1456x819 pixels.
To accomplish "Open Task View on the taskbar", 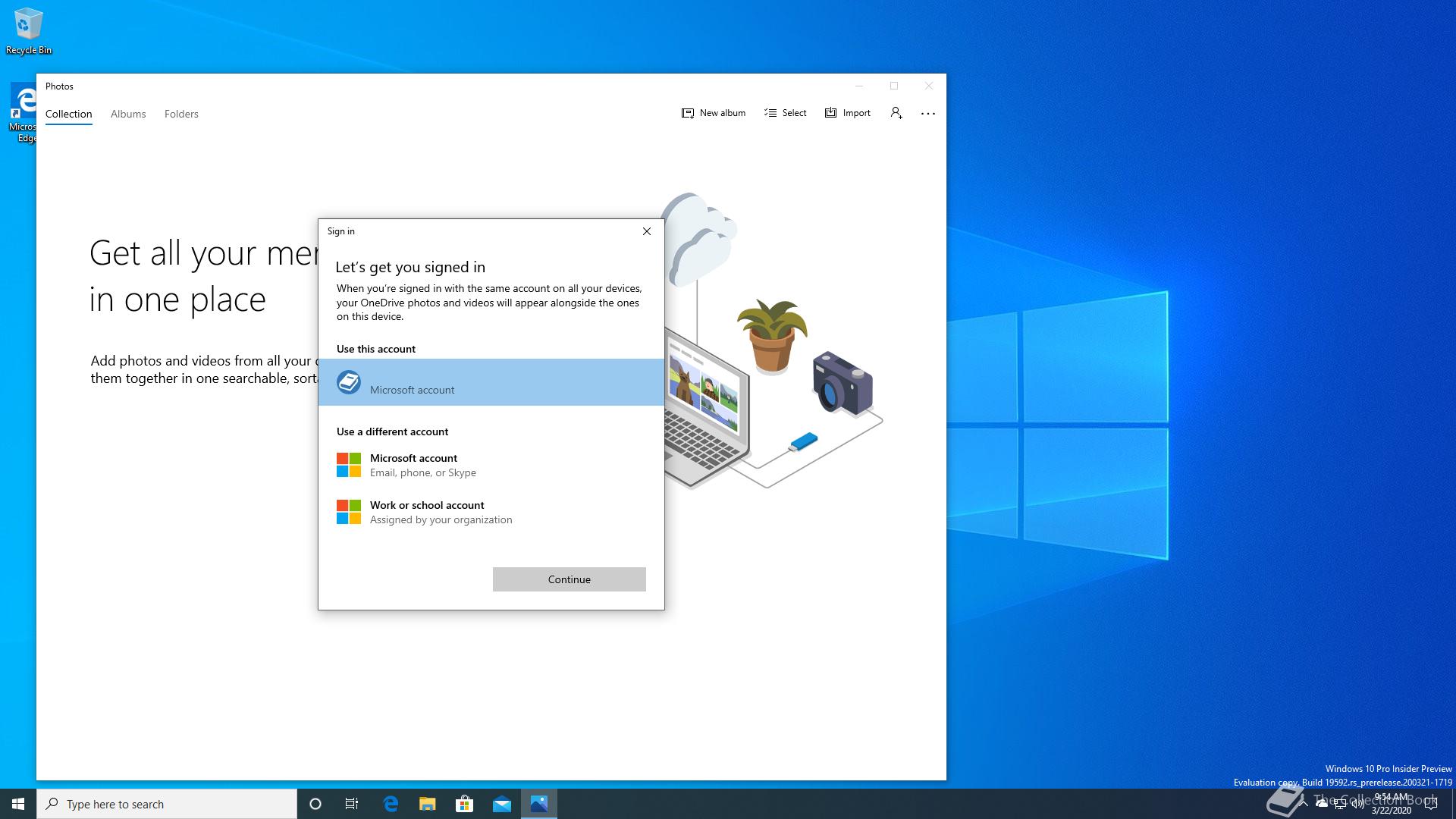I will point(352,804).
